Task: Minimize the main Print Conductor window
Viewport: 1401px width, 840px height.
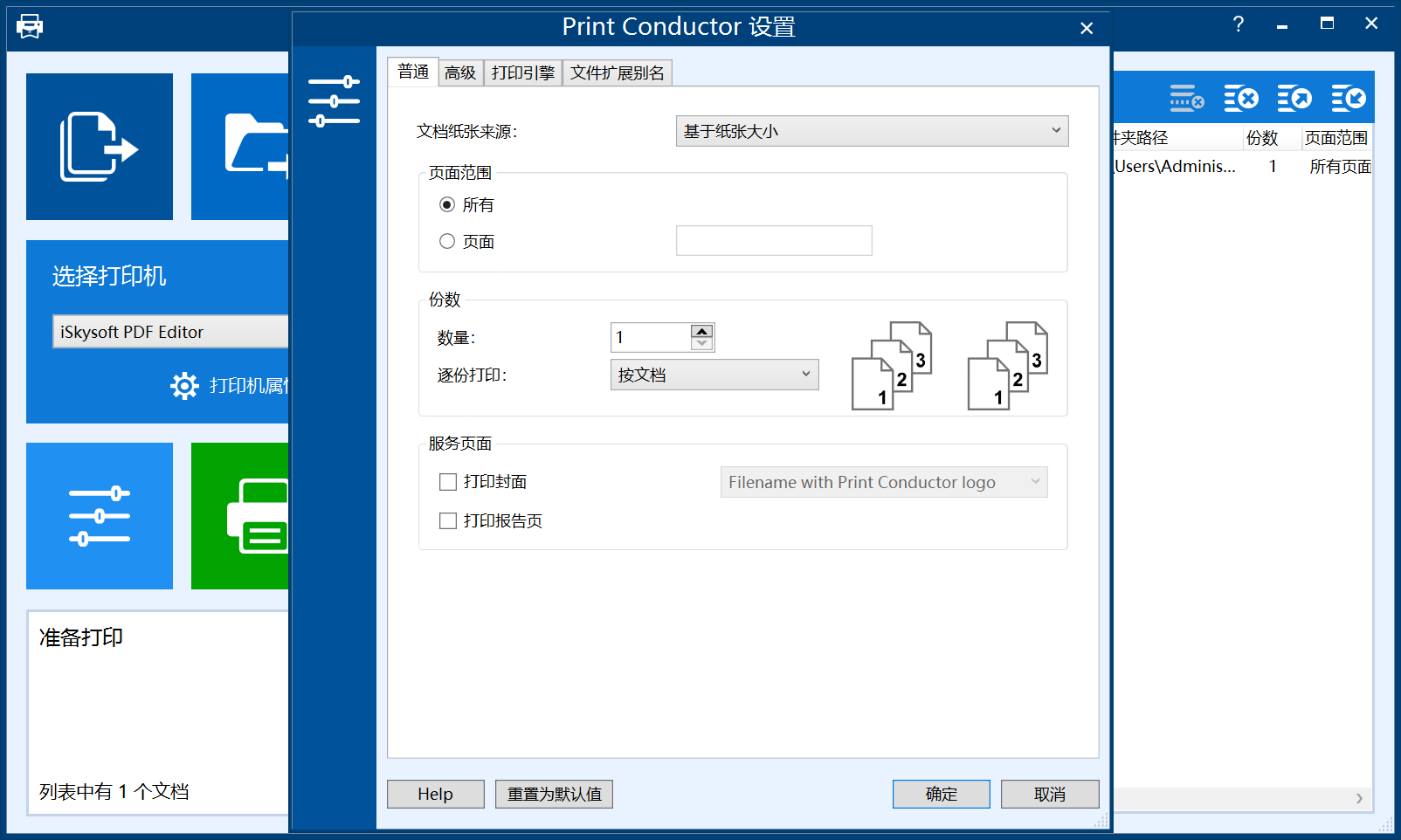Action: (1282, 25)
